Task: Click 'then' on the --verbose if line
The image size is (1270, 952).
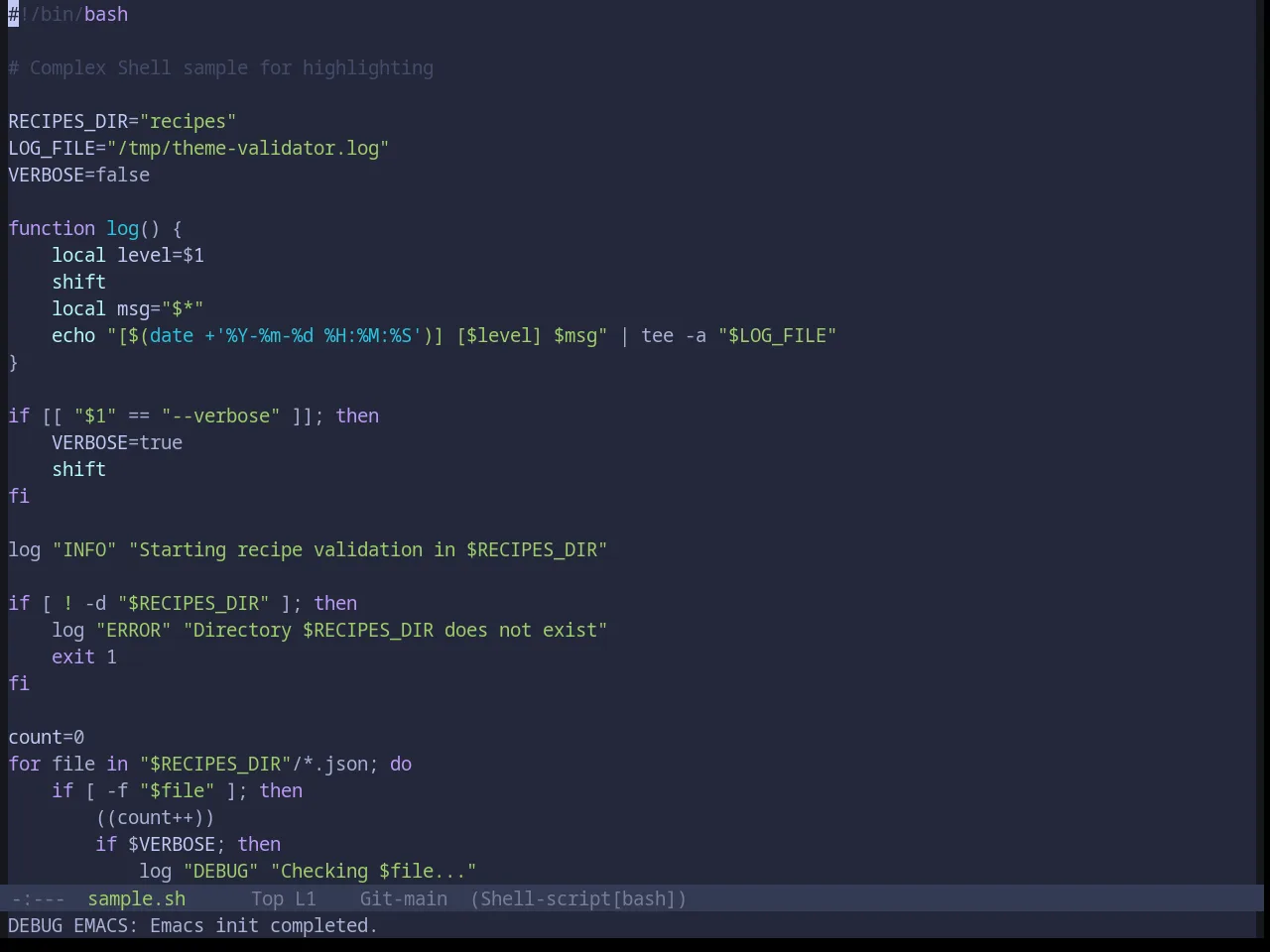Action: pos(357,416)
